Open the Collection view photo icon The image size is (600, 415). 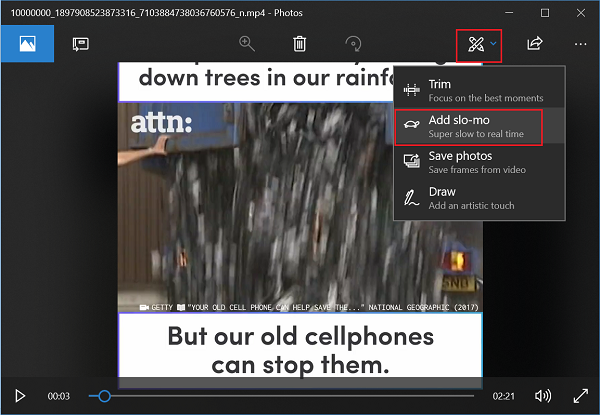pyautogui.click(x=28, y=44)
